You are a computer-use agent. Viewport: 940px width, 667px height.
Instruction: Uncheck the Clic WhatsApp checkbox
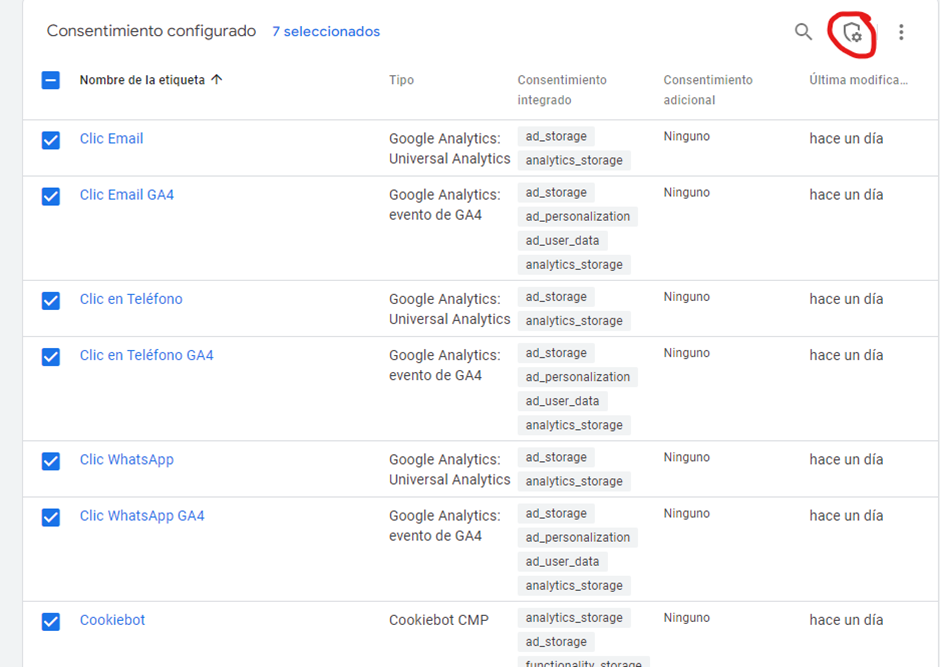coord(51,461)
